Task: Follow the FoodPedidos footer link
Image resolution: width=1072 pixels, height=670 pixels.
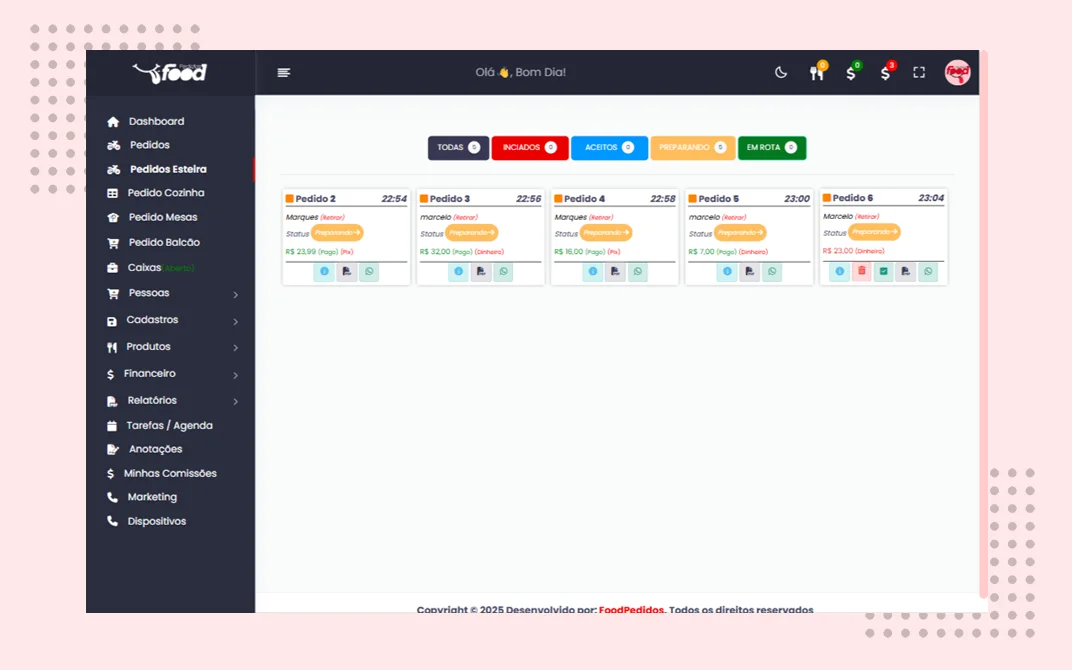Action: [x=631, y=609]
